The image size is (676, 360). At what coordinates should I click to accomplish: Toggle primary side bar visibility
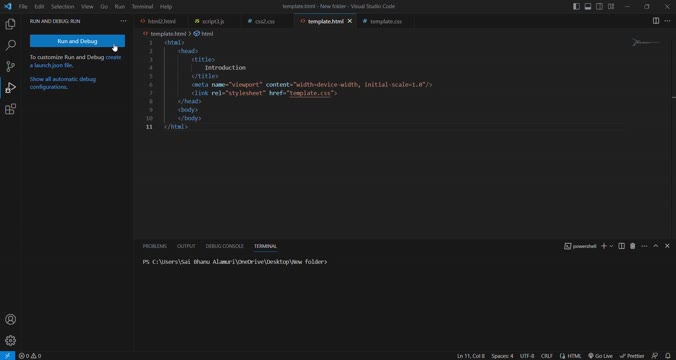tap(576, 6)
